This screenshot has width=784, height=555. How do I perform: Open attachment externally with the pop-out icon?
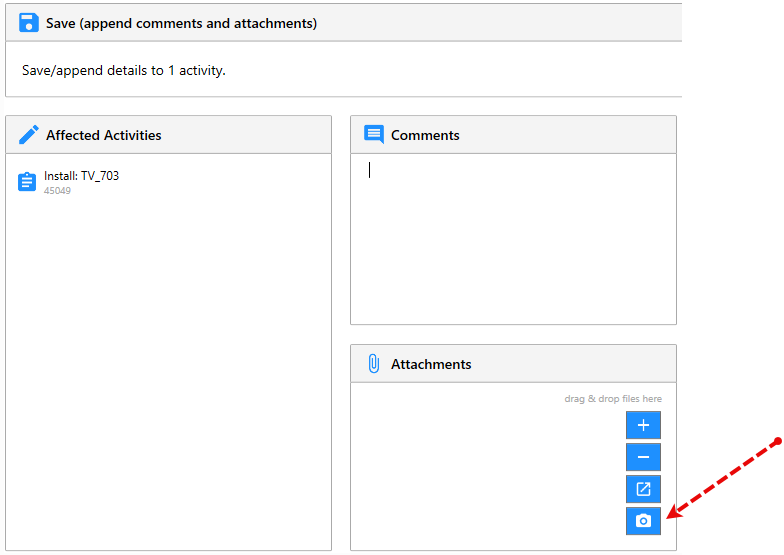click(x=643, y=489)
